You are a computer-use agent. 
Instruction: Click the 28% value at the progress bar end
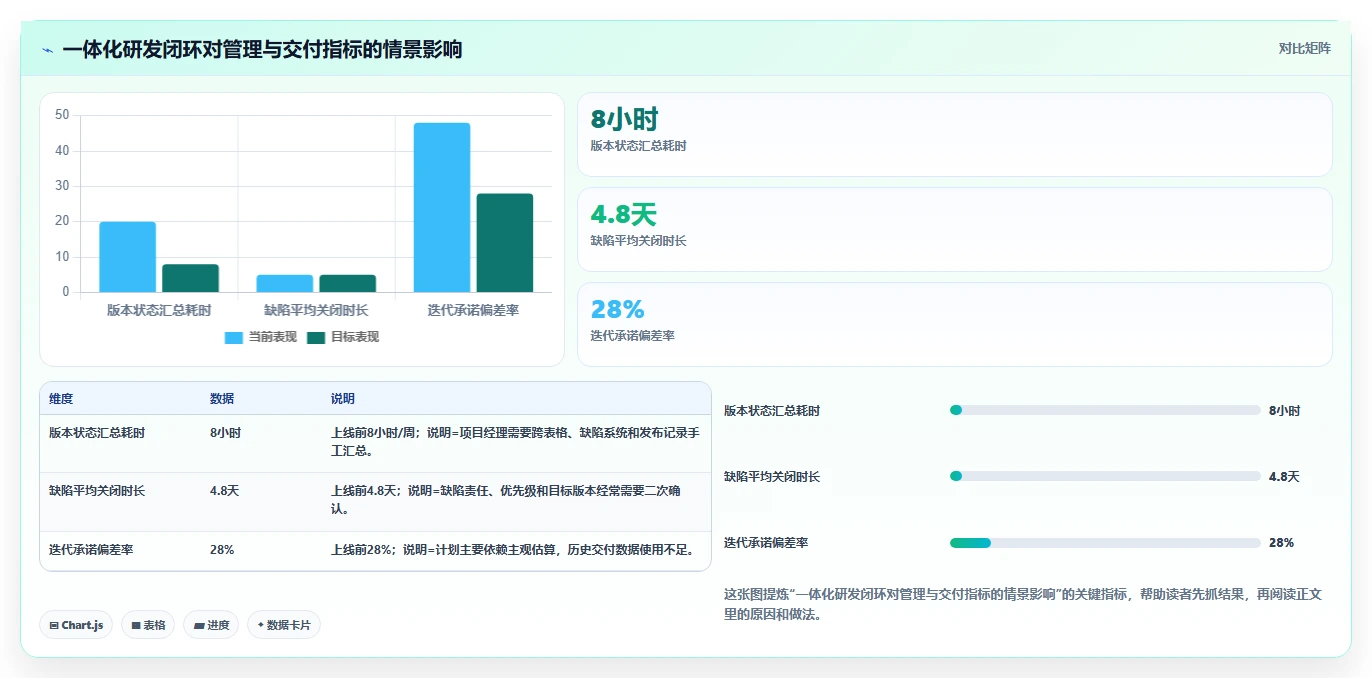click(x=1281, y=543)
